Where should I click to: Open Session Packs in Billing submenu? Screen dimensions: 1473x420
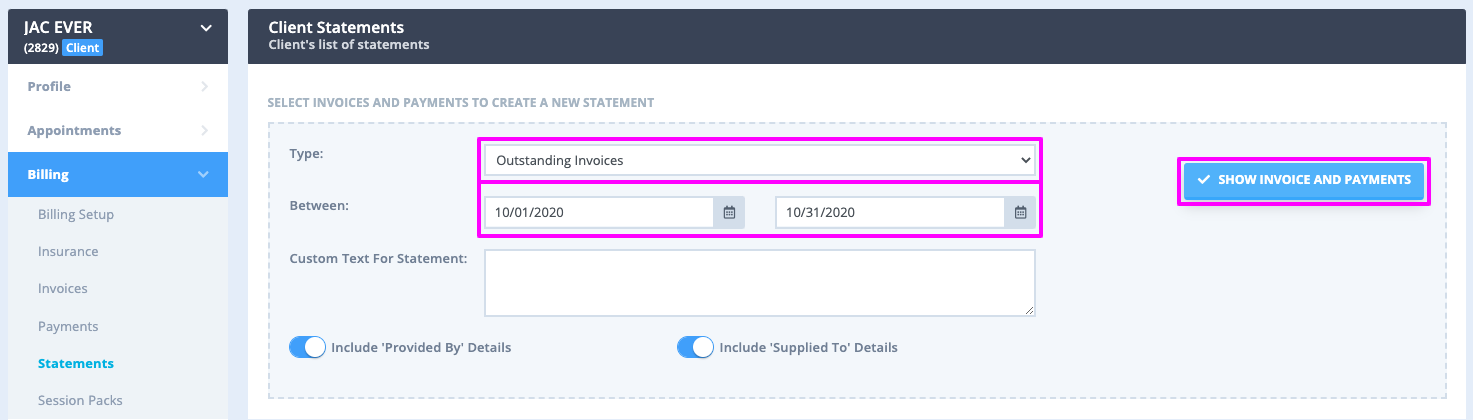(80, 400)
